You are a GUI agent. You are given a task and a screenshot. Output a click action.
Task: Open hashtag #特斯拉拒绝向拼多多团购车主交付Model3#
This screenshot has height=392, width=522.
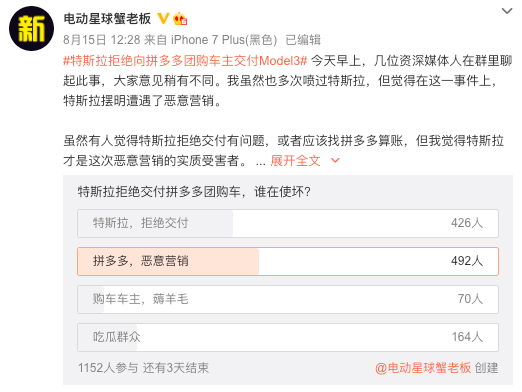point(185,61)
